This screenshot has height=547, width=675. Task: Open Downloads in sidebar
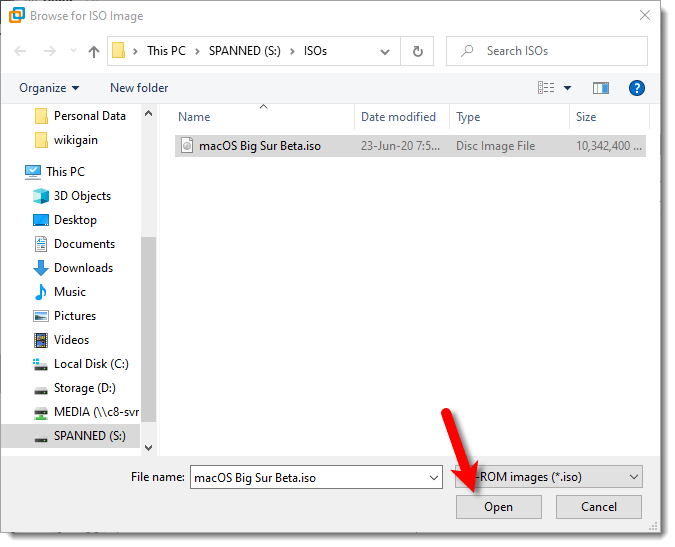tap(84, 268)
